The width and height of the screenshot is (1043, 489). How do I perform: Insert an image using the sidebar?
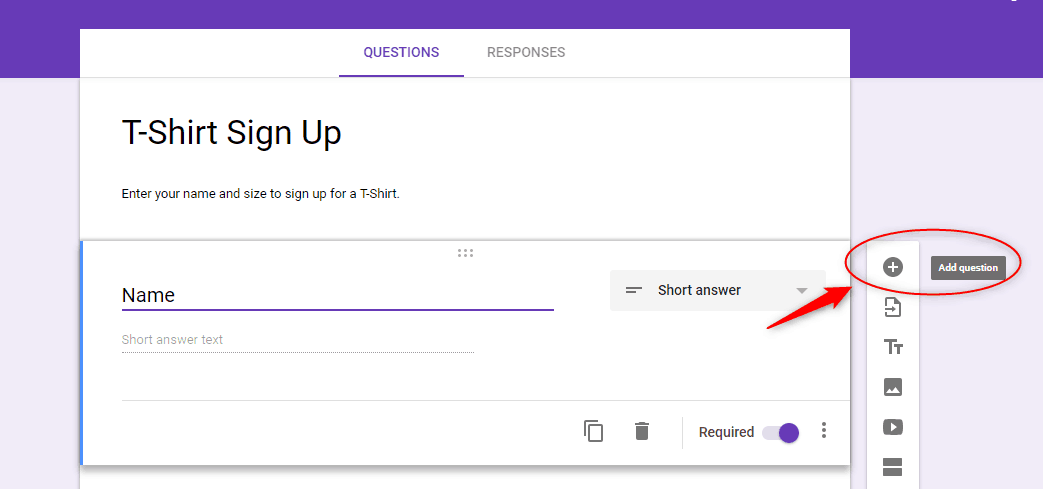click(893, 387)
